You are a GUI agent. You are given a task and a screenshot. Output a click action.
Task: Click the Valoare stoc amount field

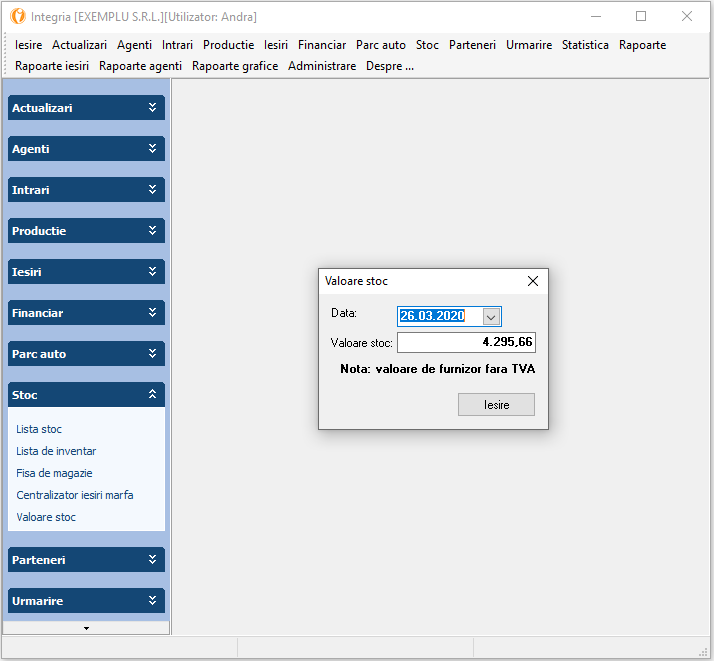466,343
